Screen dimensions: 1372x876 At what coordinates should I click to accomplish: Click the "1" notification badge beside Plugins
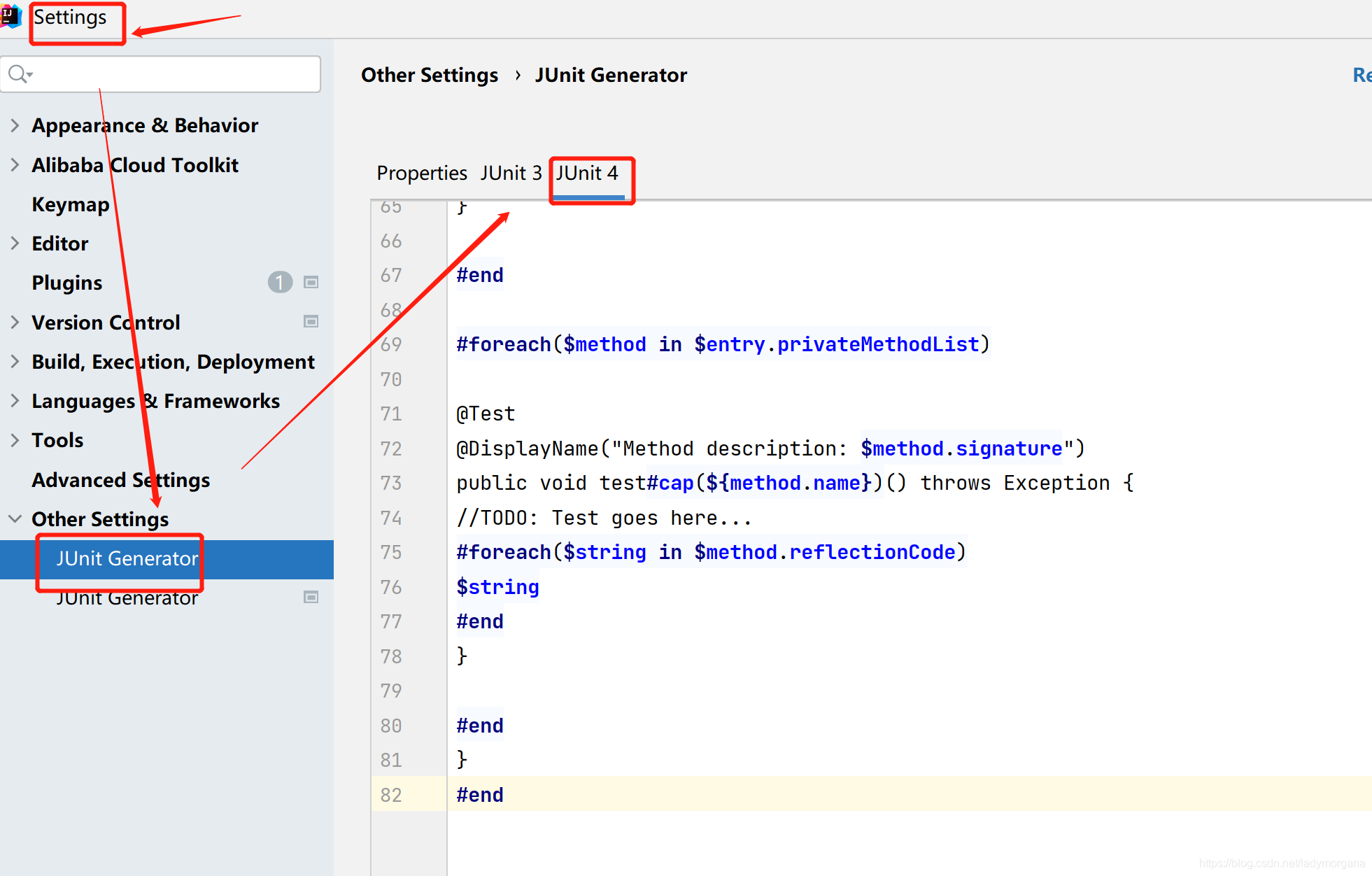pyautogui.click(x=280, y=282)
